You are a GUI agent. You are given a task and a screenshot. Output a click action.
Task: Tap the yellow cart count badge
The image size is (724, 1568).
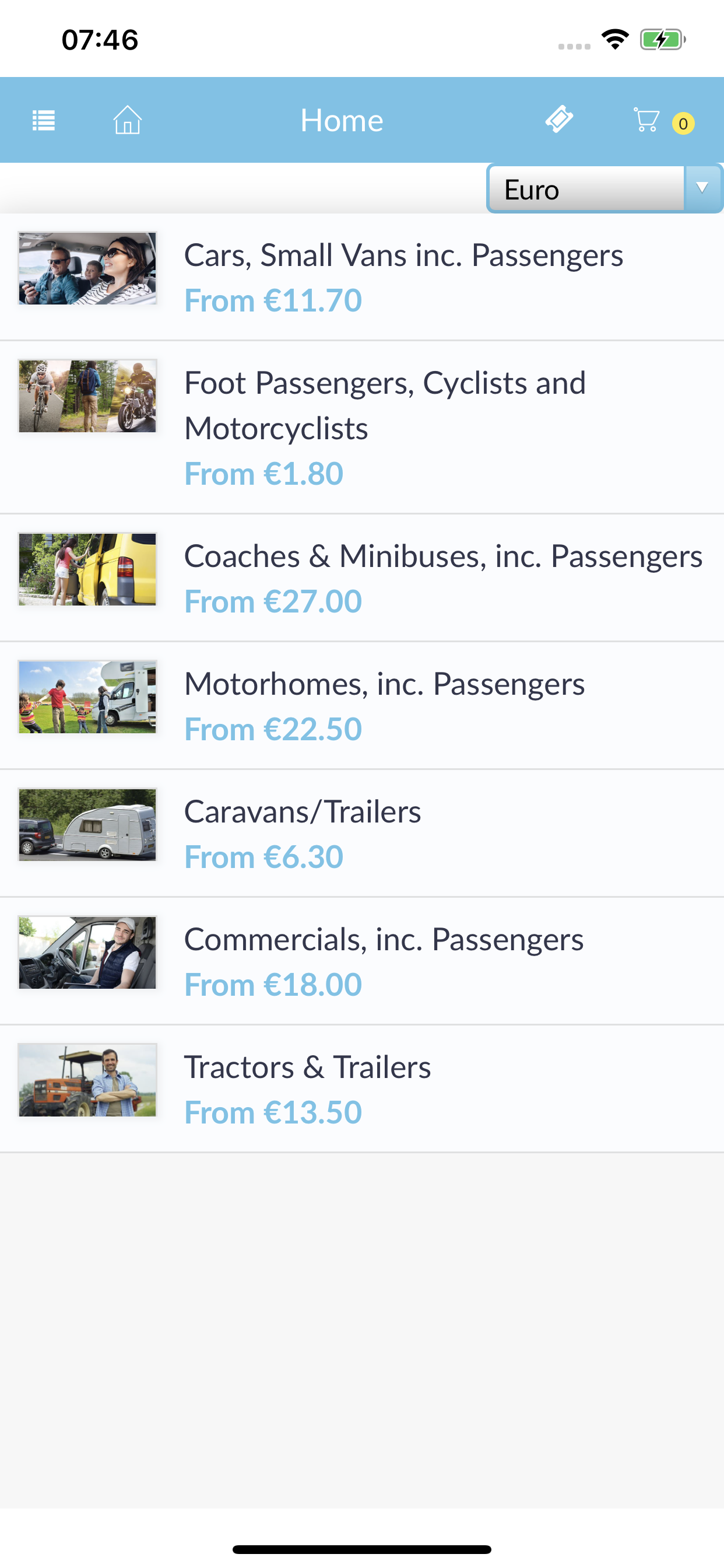pyautogui.click(x=683, y=124)
